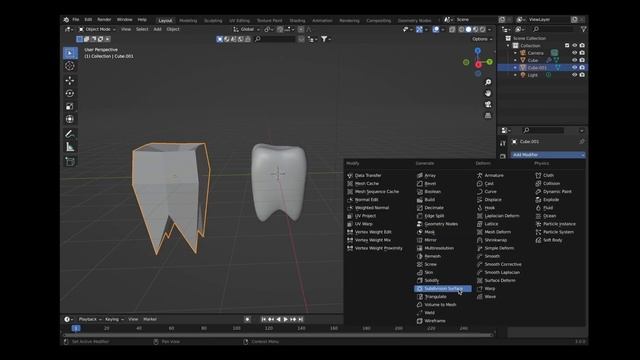This screenshot has width=640, height=360.
Task: Jump to first frame in timeline
Action: [x=264, y=319]
